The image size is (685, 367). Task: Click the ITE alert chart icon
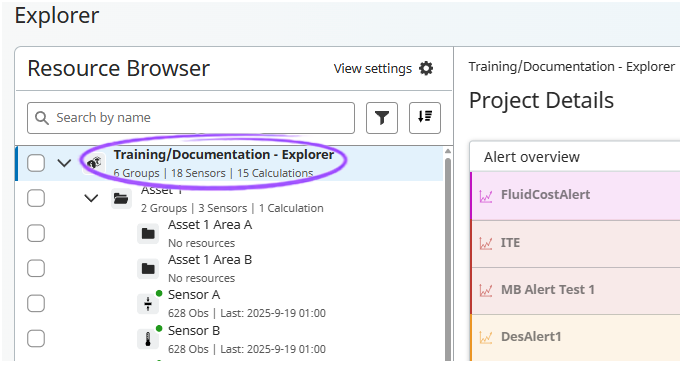[x=486, y=243]
